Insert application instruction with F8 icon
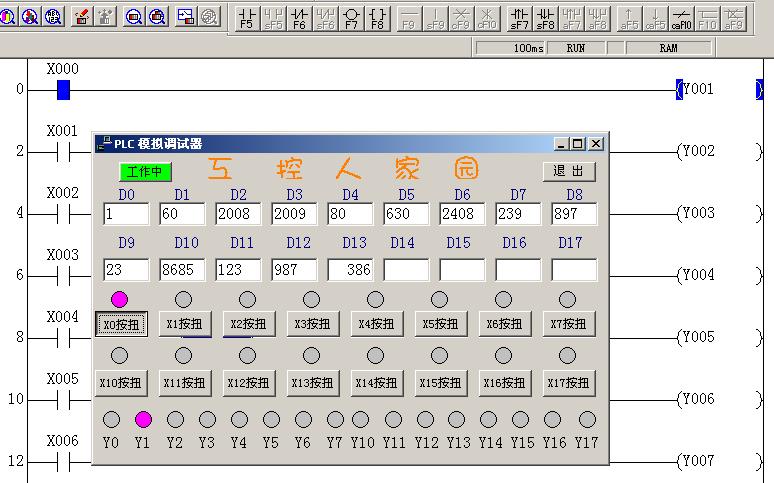The height and width of the screenshot is (483, 774). (x=377, y=17)
